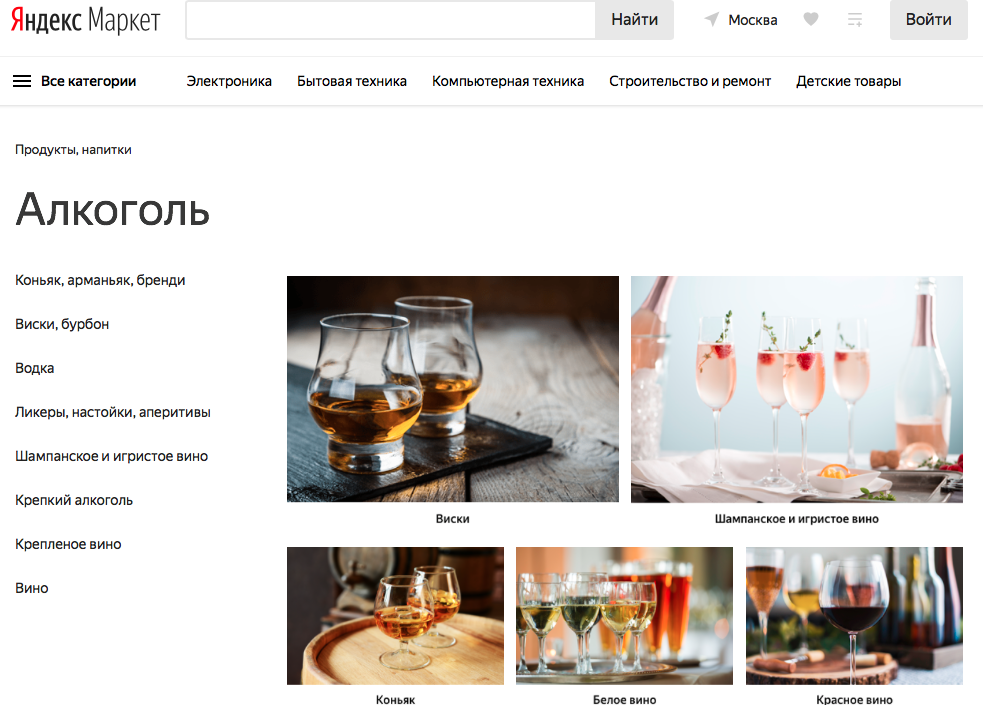Click the pink champagne glasses photo
Screen dimensions: 983x705
[x=796, y=389]
